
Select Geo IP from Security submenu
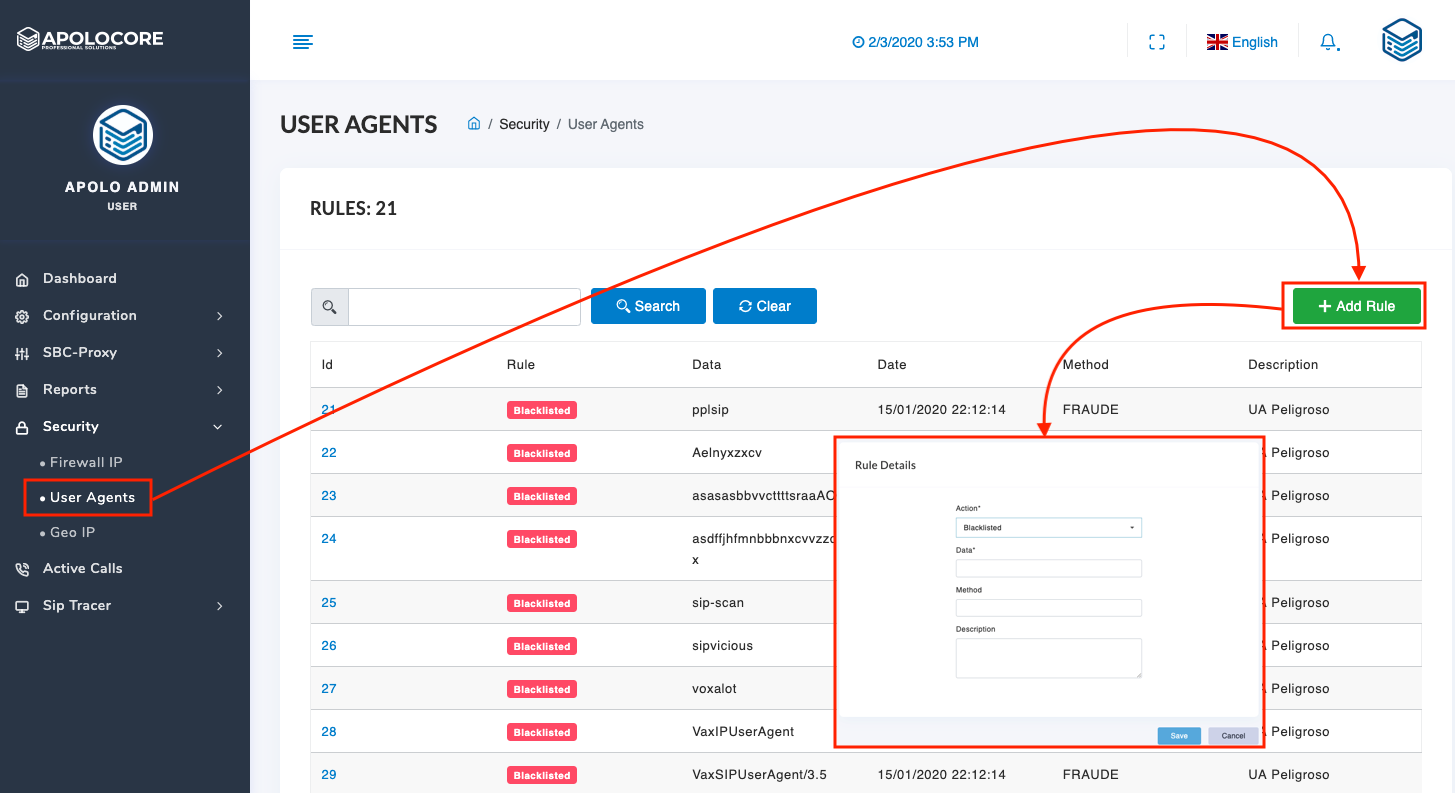(x=72, y=533)
